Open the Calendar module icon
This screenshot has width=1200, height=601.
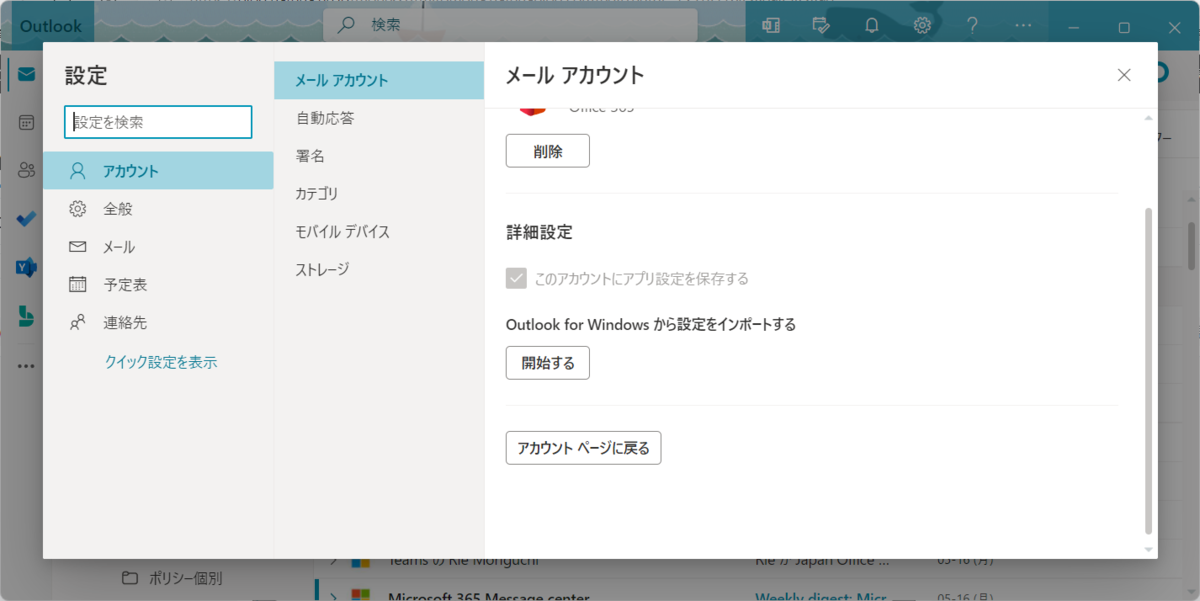pos(26,123)
